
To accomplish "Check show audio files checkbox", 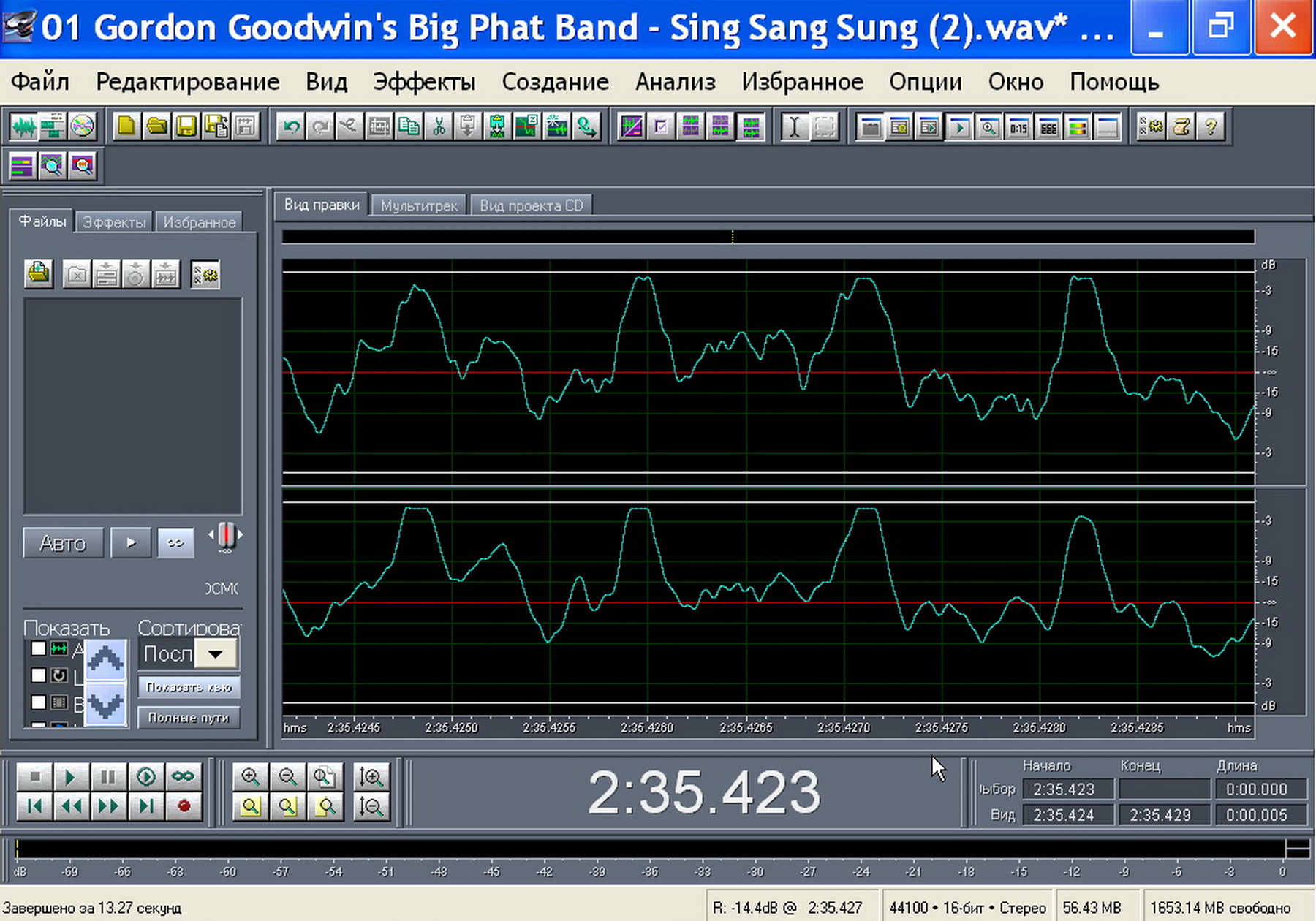I will pos(38,648).
